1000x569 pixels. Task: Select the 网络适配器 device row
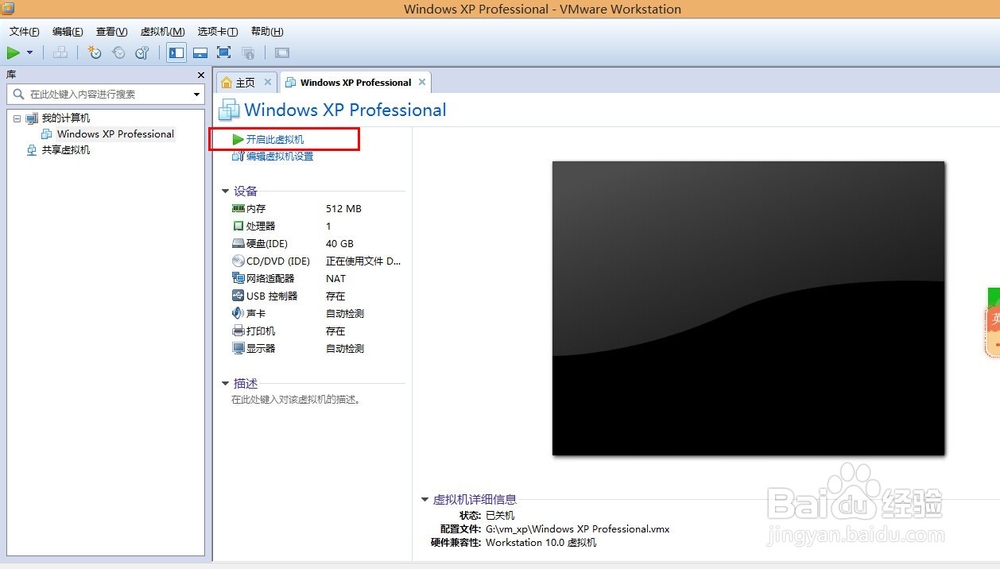click(x=316, y=278)
